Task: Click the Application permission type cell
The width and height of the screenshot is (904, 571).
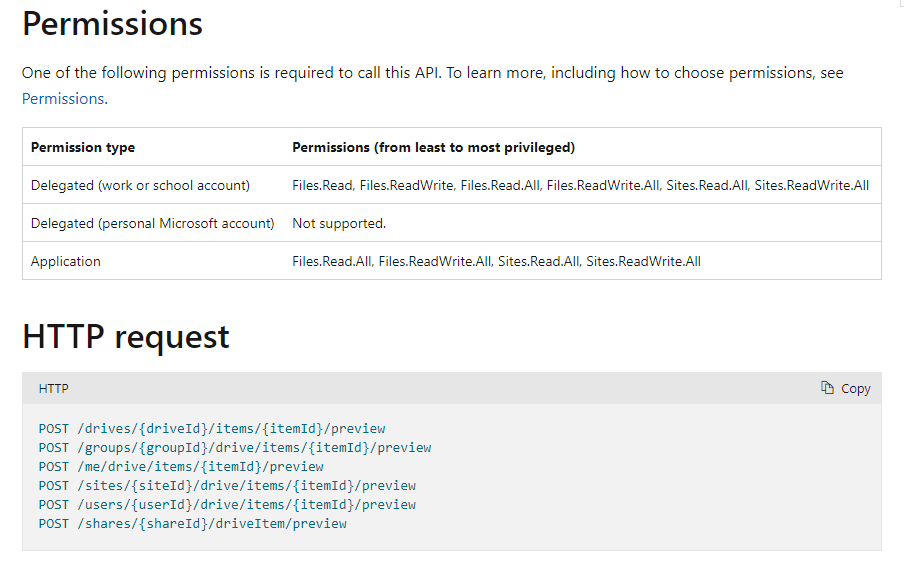Action: [66, 261]
